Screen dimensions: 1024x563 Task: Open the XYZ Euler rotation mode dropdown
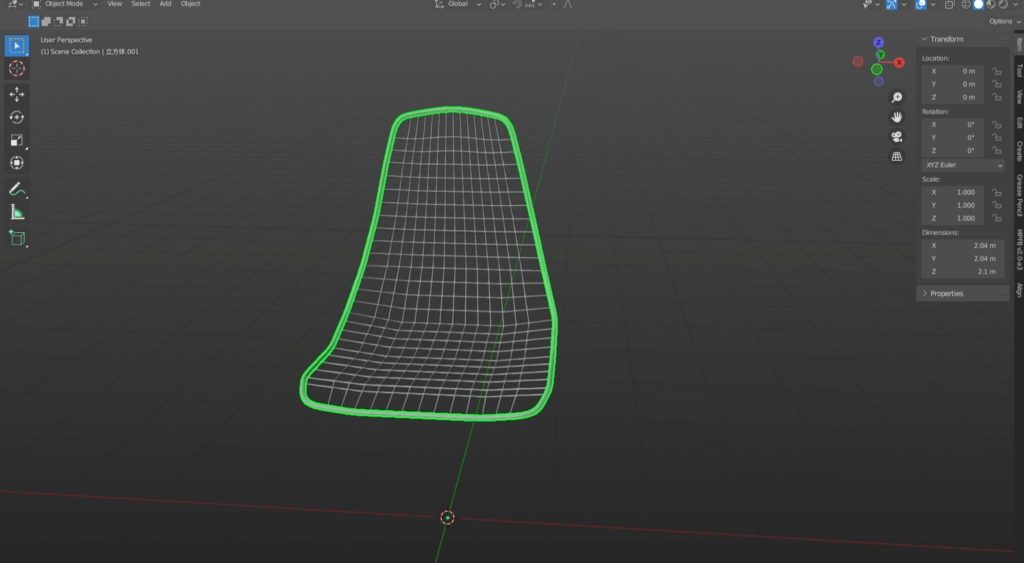pos(963,165)
